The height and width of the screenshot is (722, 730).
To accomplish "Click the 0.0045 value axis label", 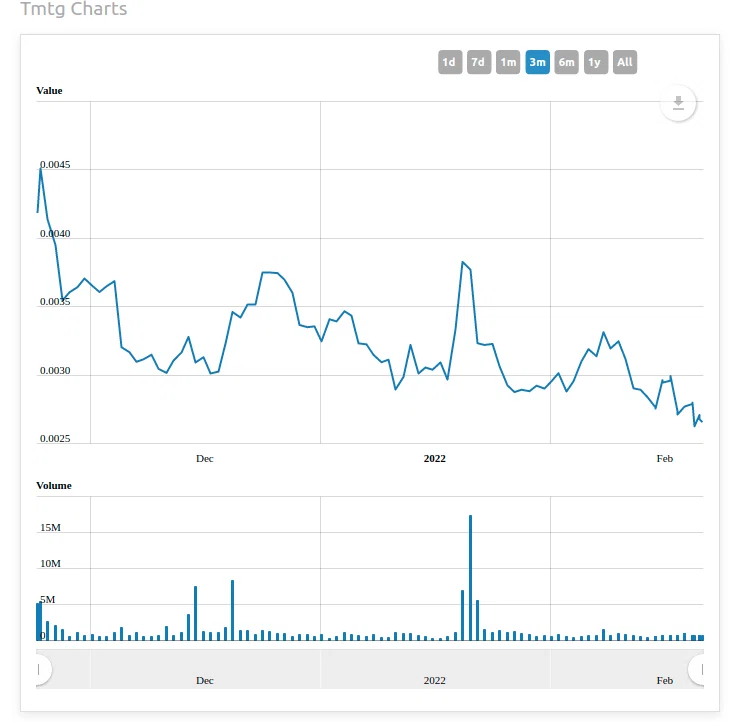I will [x=55, y=165].
